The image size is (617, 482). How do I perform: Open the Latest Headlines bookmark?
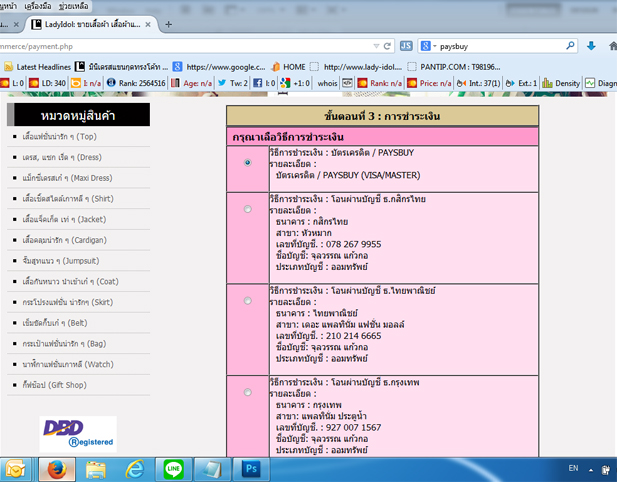coord(38,67)
